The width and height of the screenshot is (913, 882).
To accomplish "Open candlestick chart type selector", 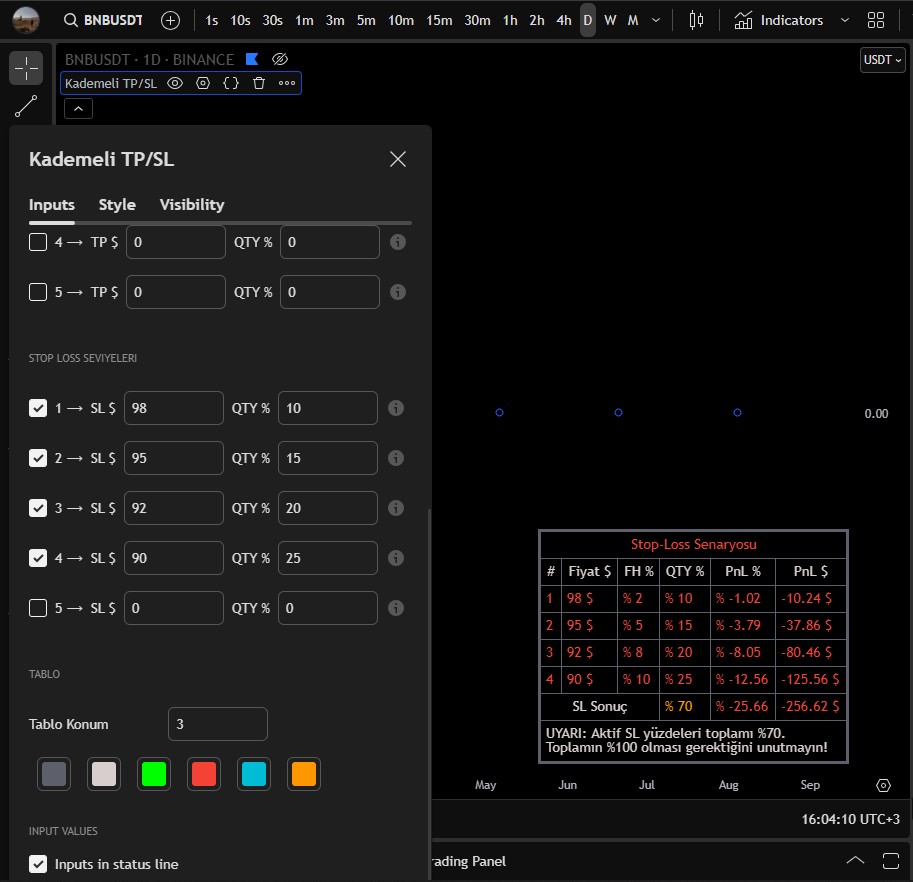I will coord(696,20).
